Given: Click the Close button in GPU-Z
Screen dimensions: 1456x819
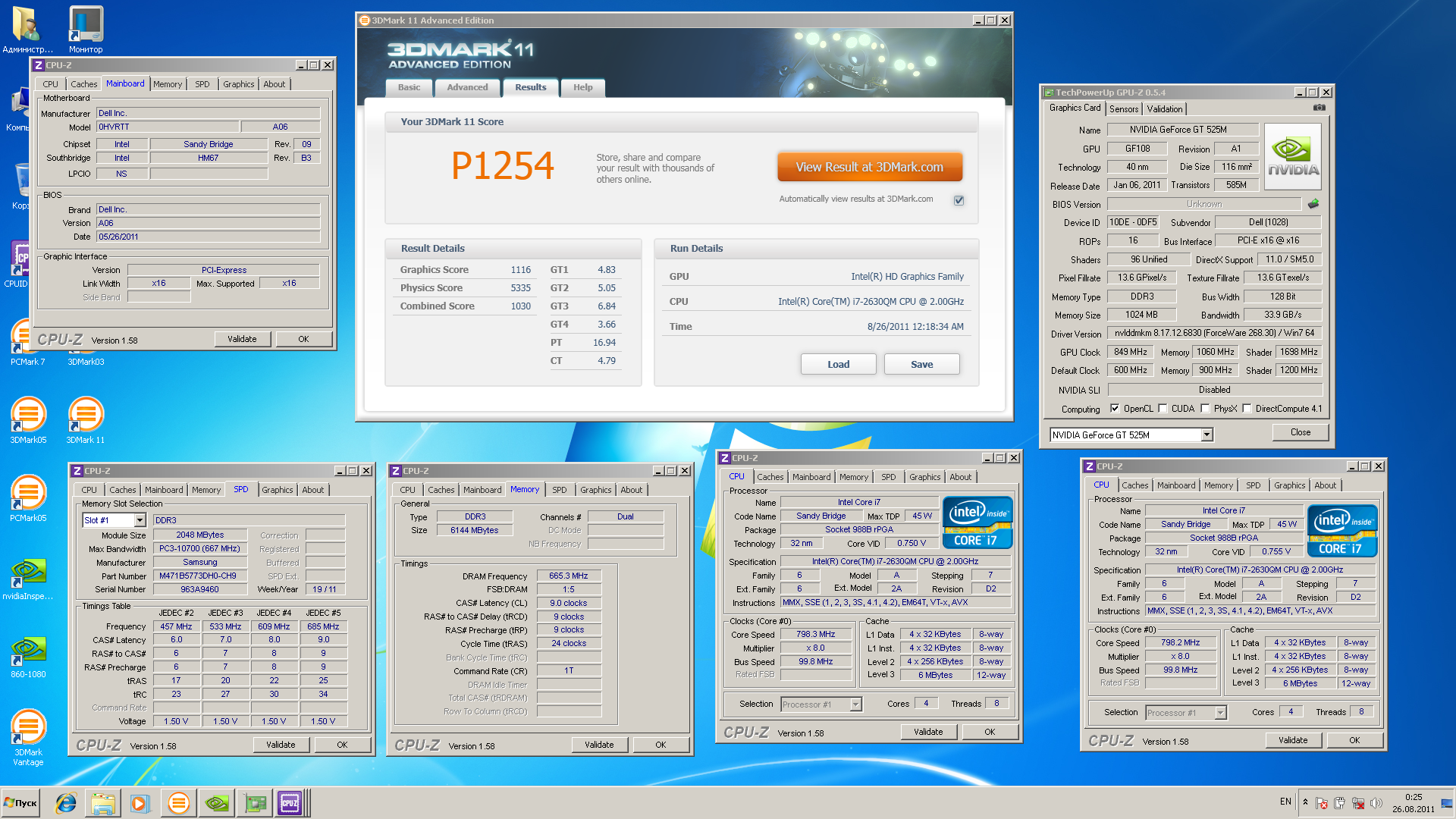Looking at the screenshot, I should coord(1301,432).
